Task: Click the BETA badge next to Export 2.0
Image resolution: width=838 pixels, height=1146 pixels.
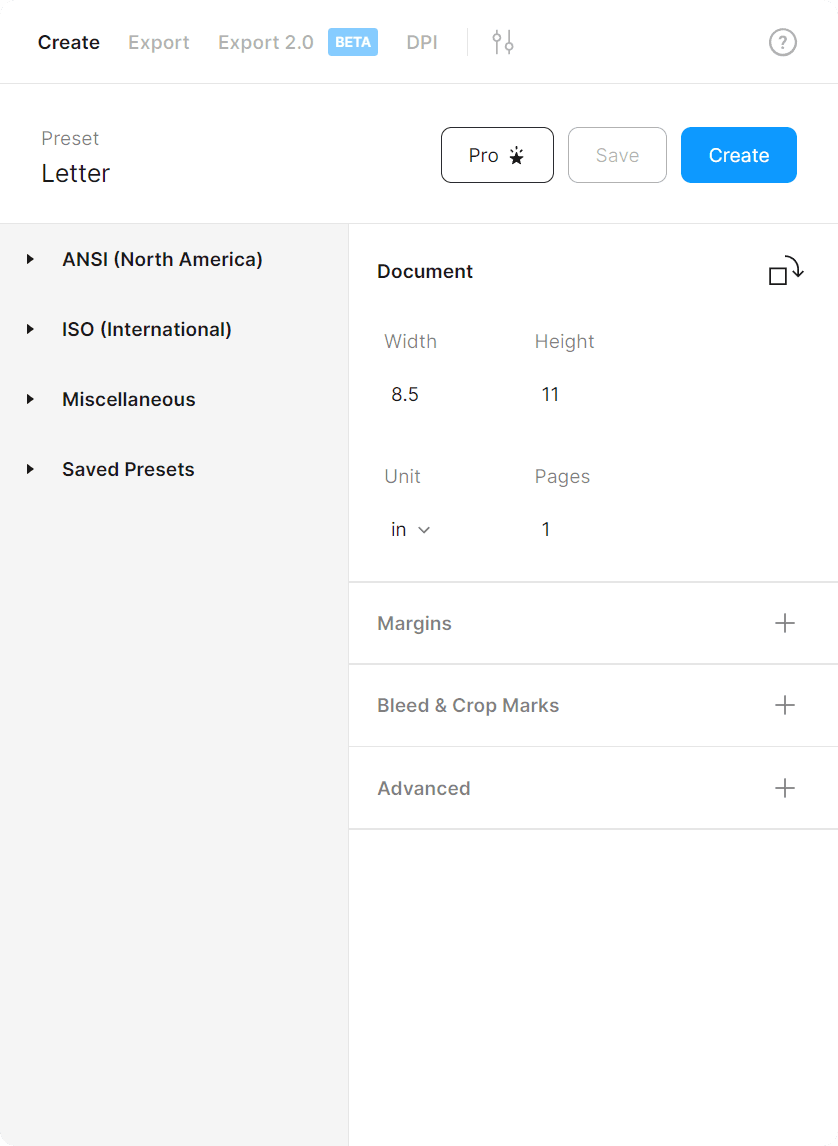Action: point(352,42)
